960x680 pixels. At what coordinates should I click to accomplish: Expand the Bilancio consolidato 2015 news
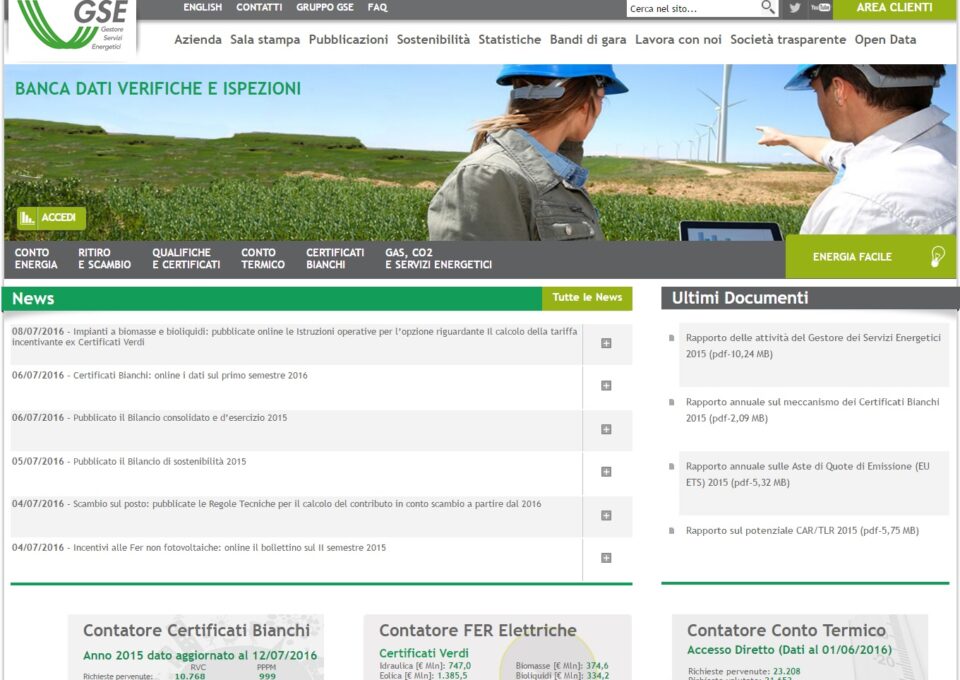point(606,430)
